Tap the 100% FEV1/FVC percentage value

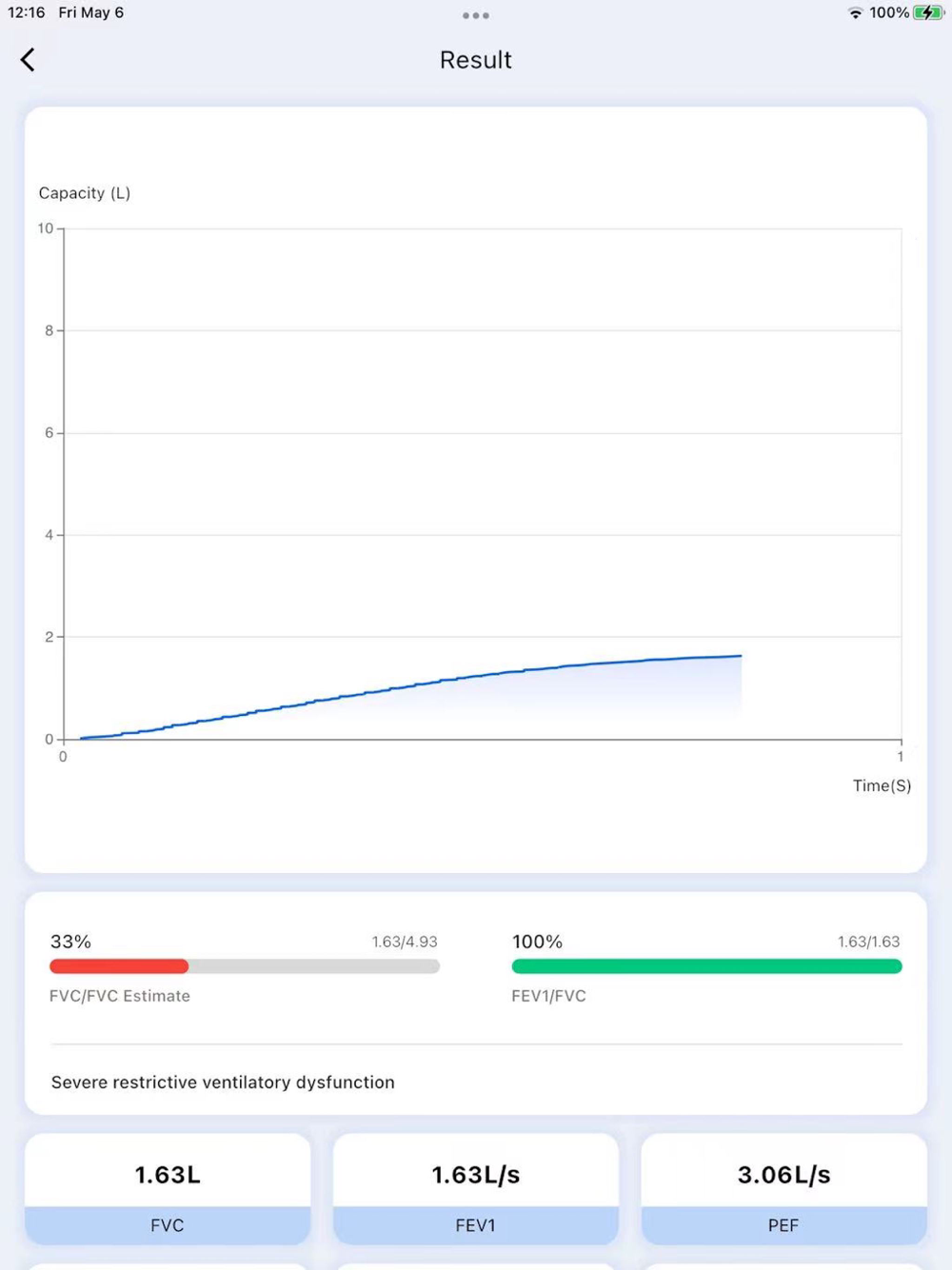537,942
